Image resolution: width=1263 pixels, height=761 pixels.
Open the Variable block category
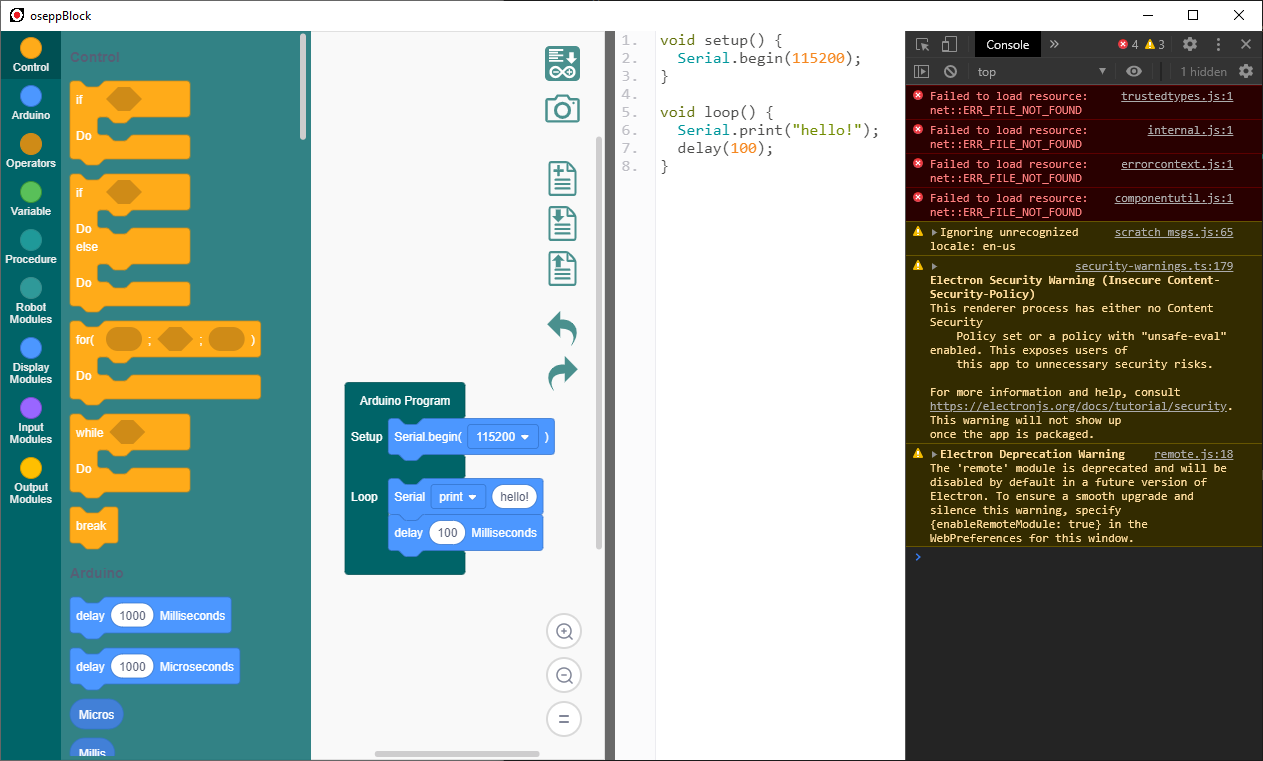pos(31,200)
